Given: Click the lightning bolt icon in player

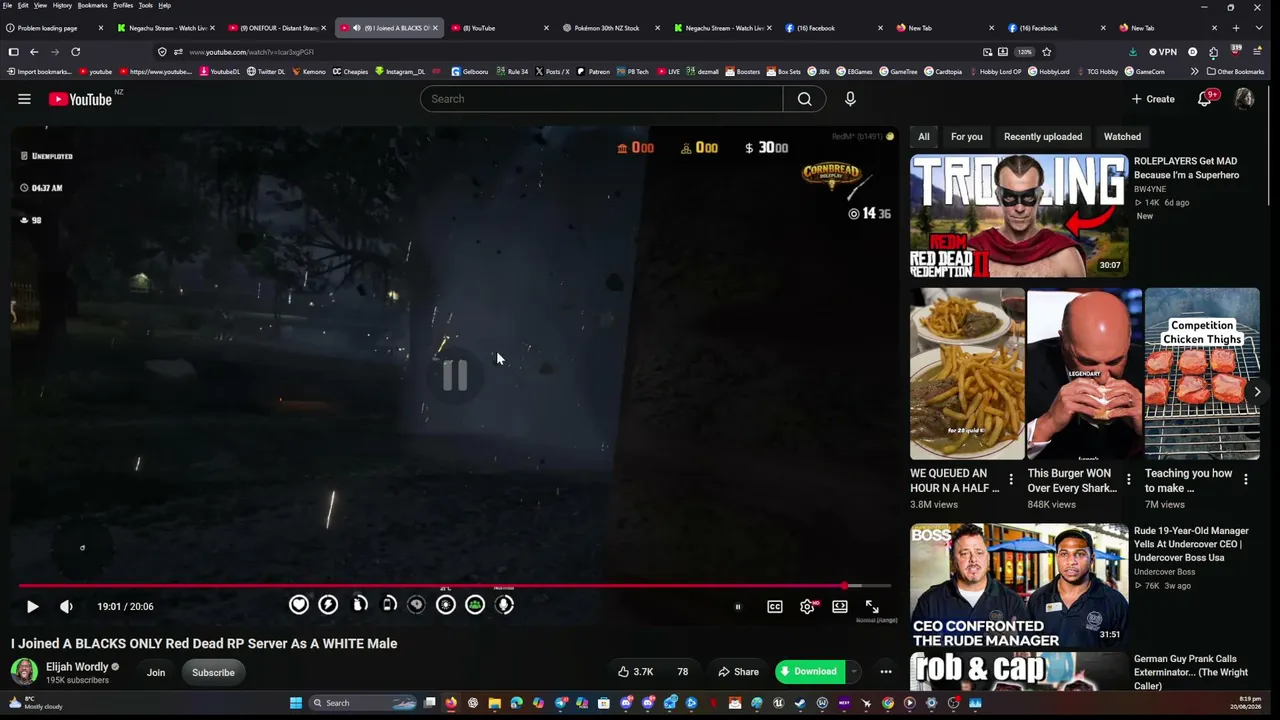Looking at the screenshot, I should tap(328, 604).
